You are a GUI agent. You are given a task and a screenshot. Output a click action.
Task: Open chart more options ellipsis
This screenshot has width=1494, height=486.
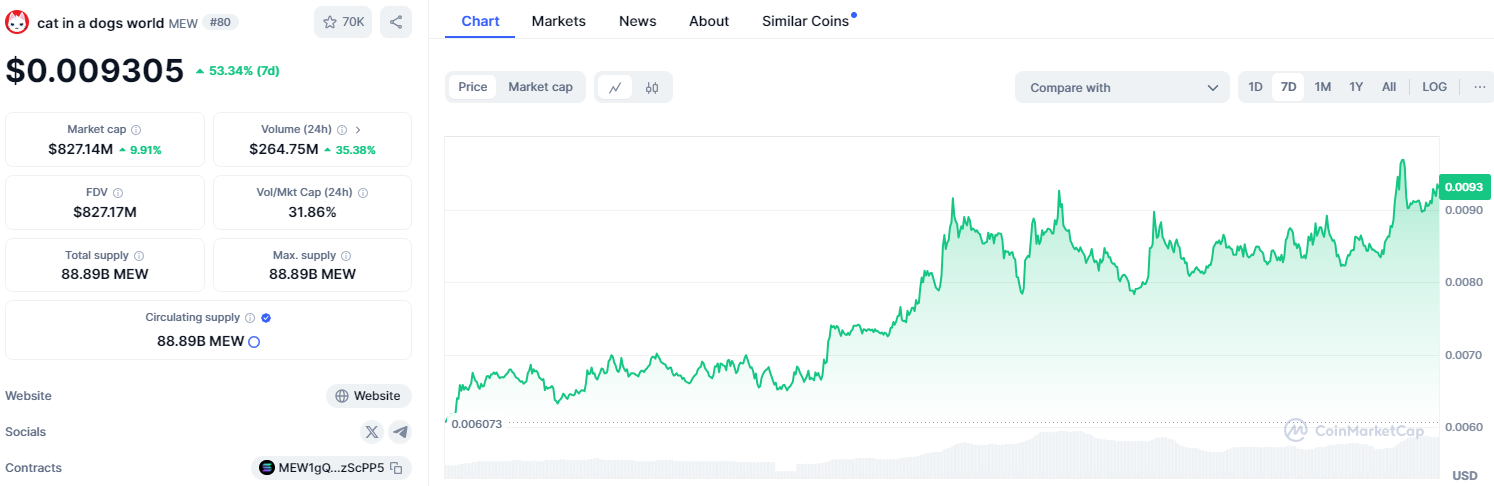1480,87
